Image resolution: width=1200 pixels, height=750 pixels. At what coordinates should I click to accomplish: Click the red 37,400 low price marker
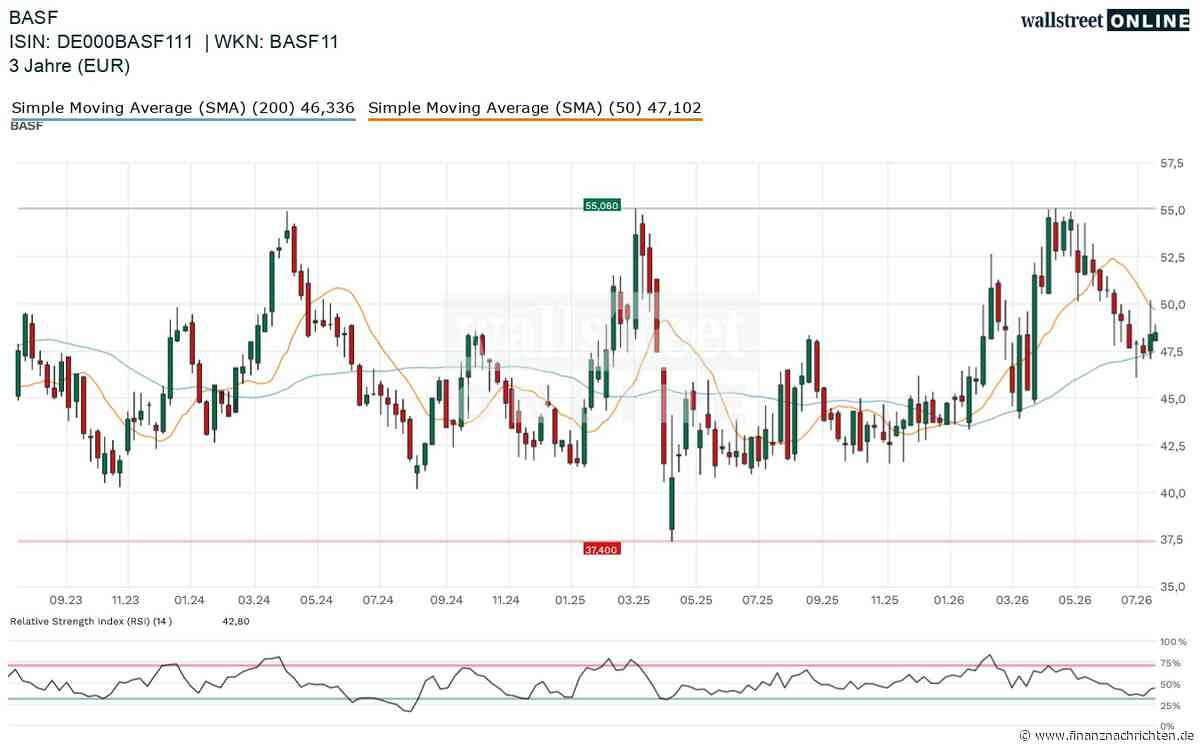(x=602, y=547)
